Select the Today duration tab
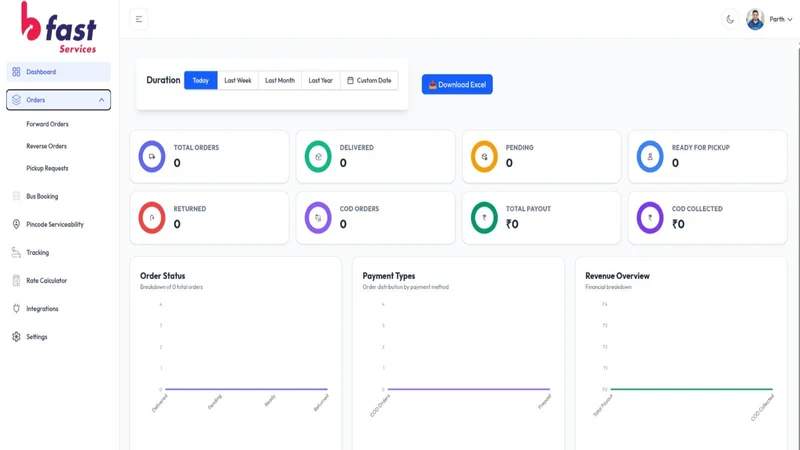 [x=201, y=81]
